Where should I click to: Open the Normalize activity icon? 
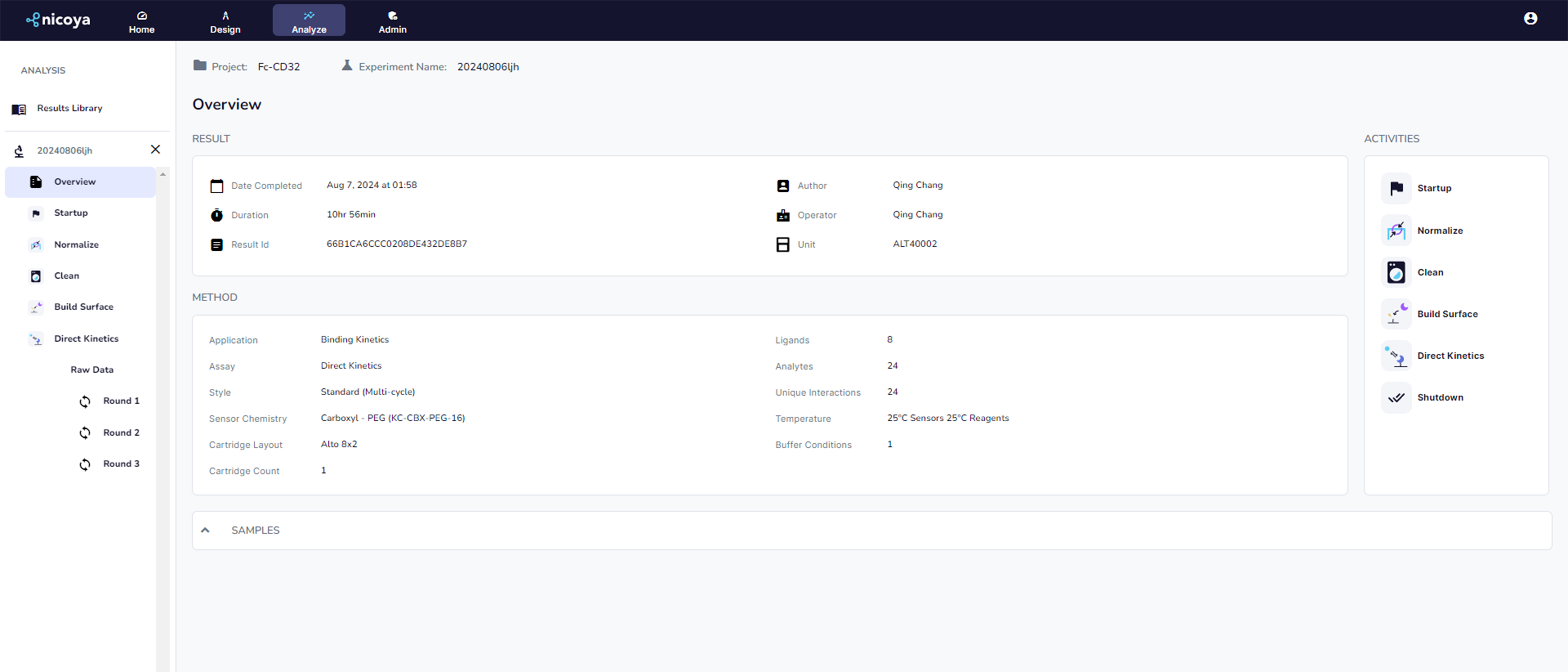coord(1396,230)
